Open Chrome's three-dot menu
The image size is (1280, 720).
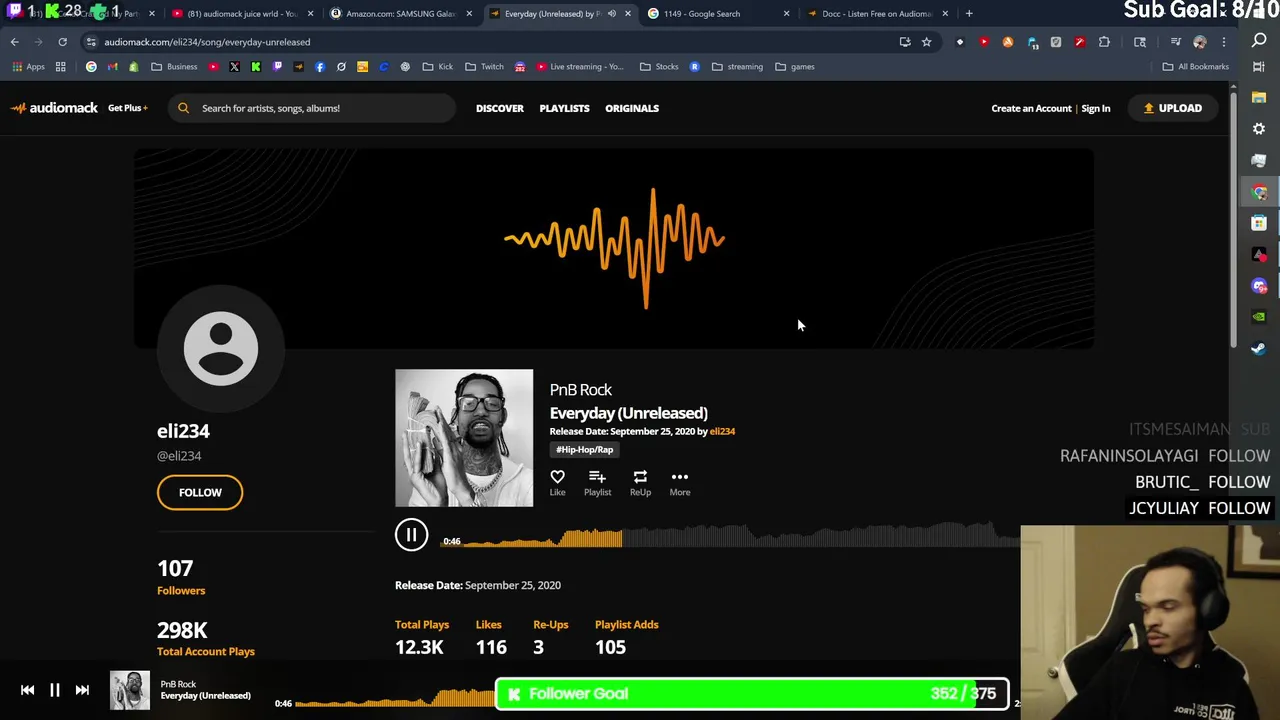tap(1224, 42)
